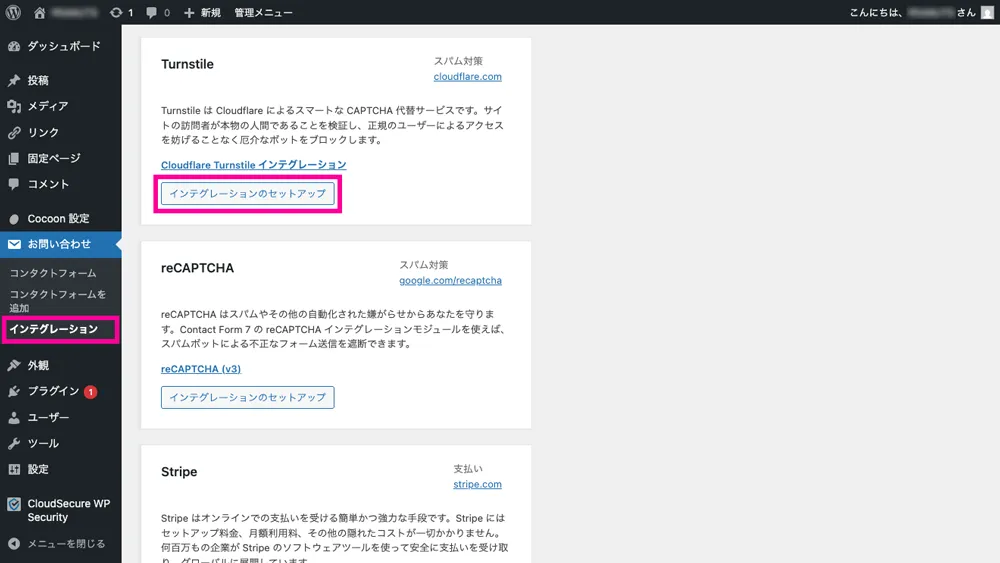
Task: Click the Cocoon 設定 circle icon
Action: point(14,219)
